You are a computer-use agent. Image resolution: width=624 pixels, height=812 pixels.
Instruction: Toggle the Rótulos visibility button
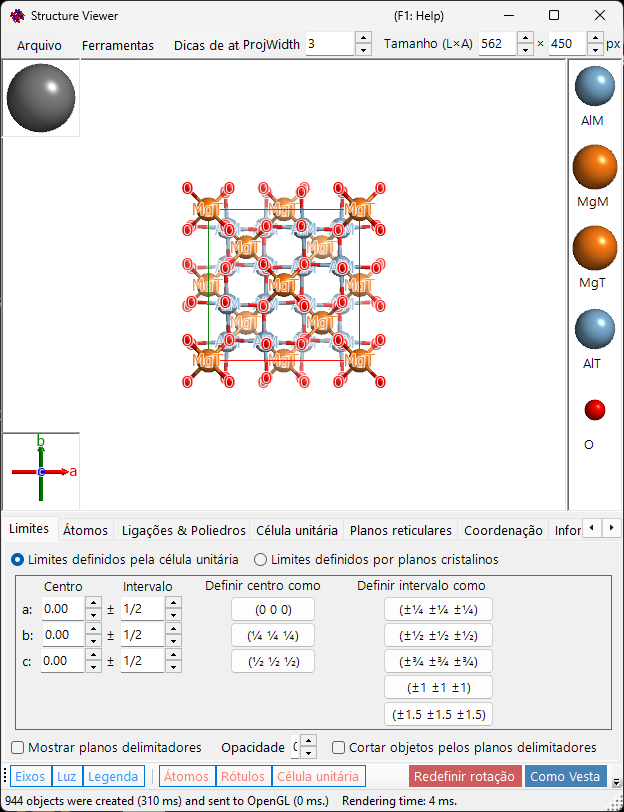tap(243, 776)
